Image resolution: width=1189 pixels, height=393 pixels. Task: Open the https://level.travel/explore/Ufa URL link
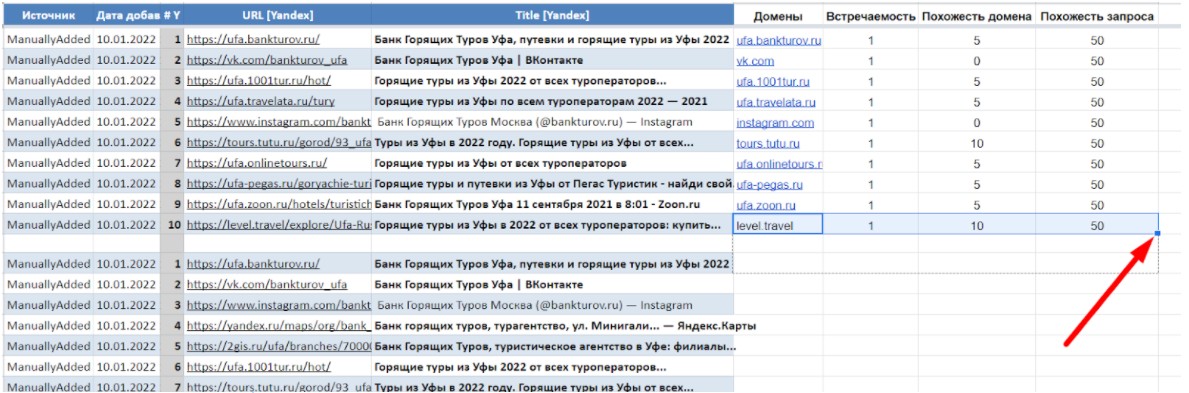pos(278,225)
